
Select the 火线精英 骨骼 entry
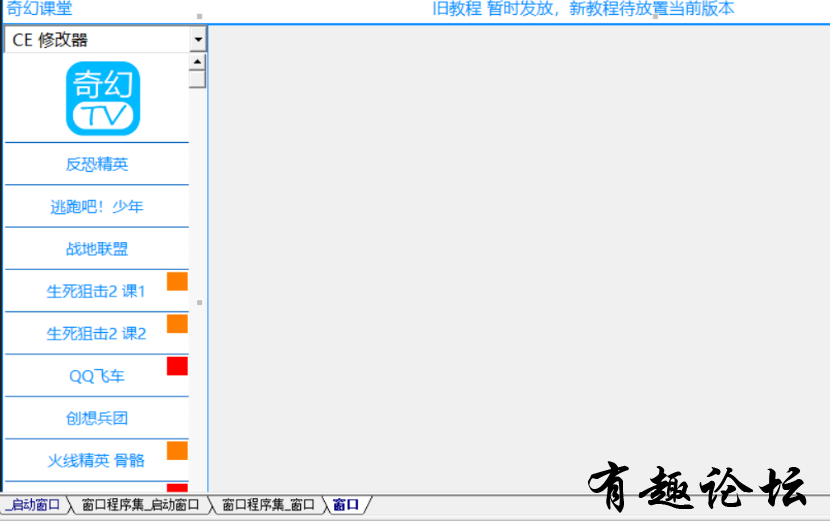[96, 461]
